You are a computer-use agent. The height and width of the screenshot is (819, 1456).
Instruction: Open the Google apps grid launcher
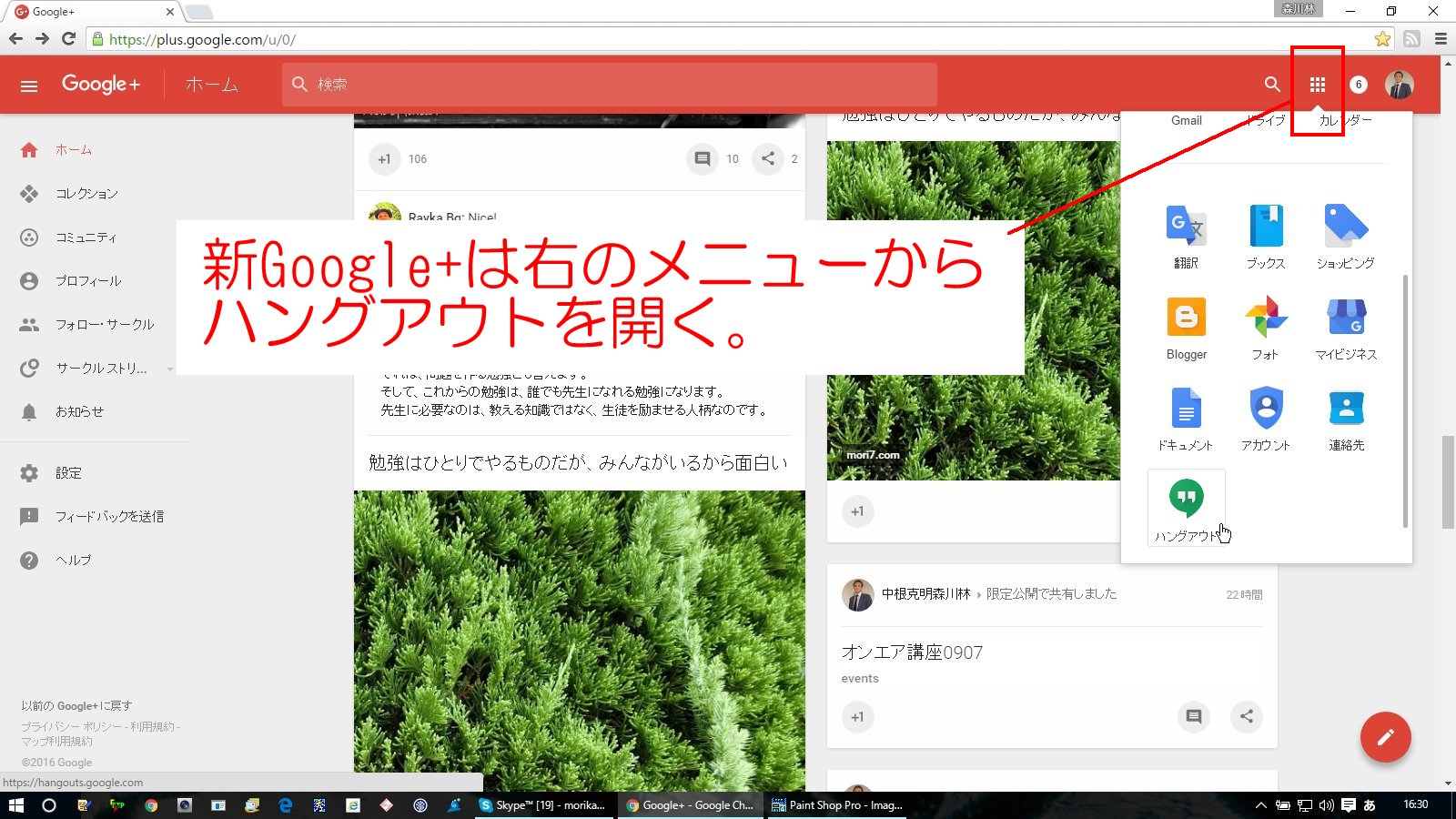[1318, 85]
